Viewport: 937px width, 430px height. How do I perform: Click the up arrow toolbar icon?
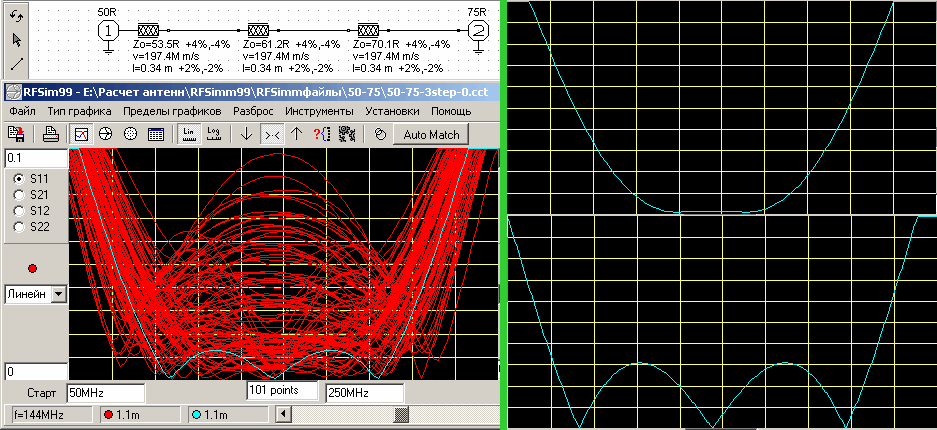pos(296,134)
